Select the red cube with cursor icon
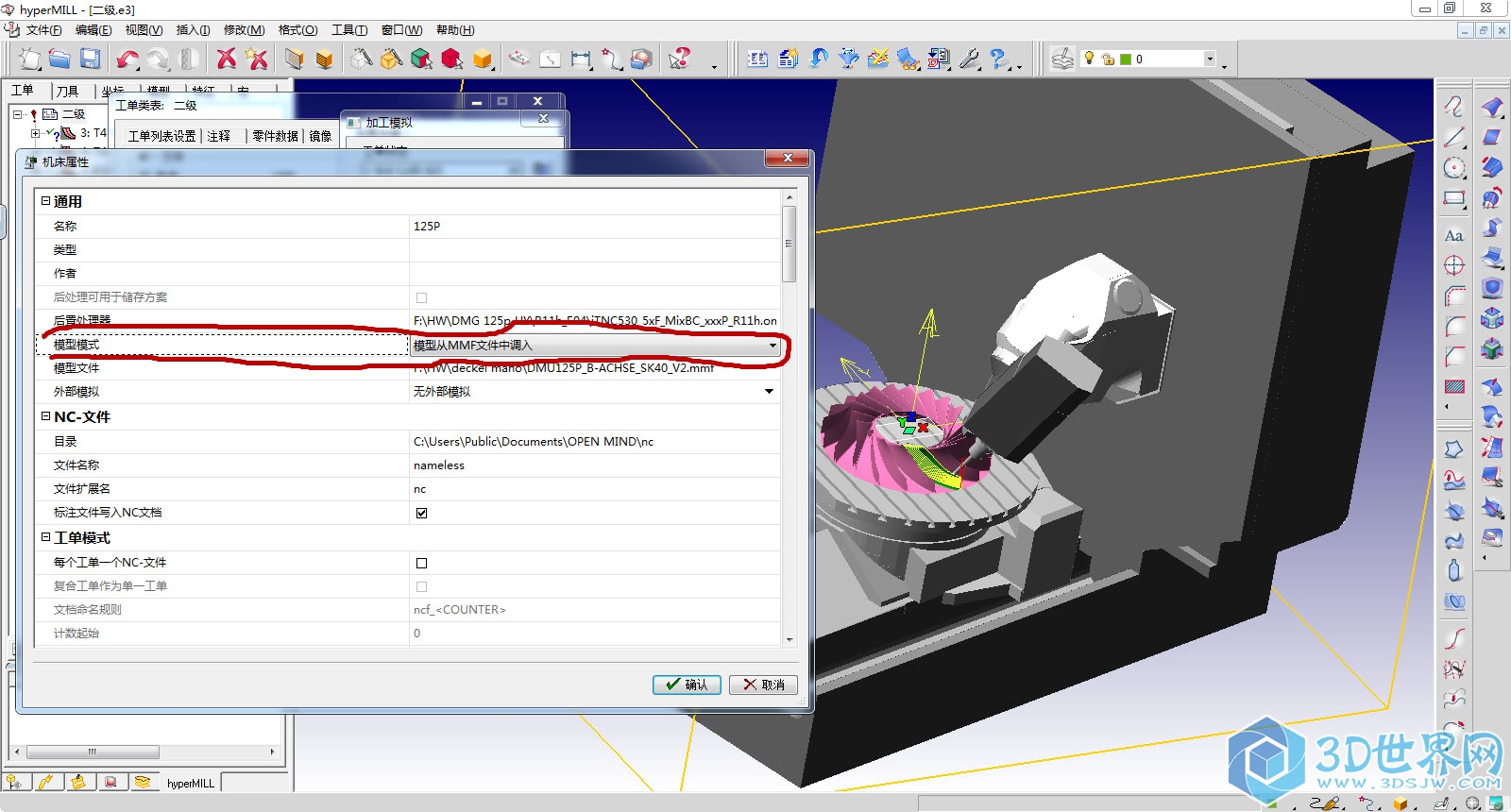The width and height of the screenshot is (1511, 812). (x=451, y=59)
